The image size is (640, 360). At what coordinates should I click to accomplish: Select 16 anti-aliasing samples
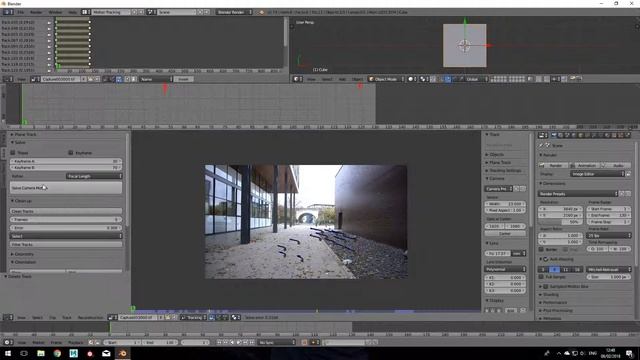point(577,269)
